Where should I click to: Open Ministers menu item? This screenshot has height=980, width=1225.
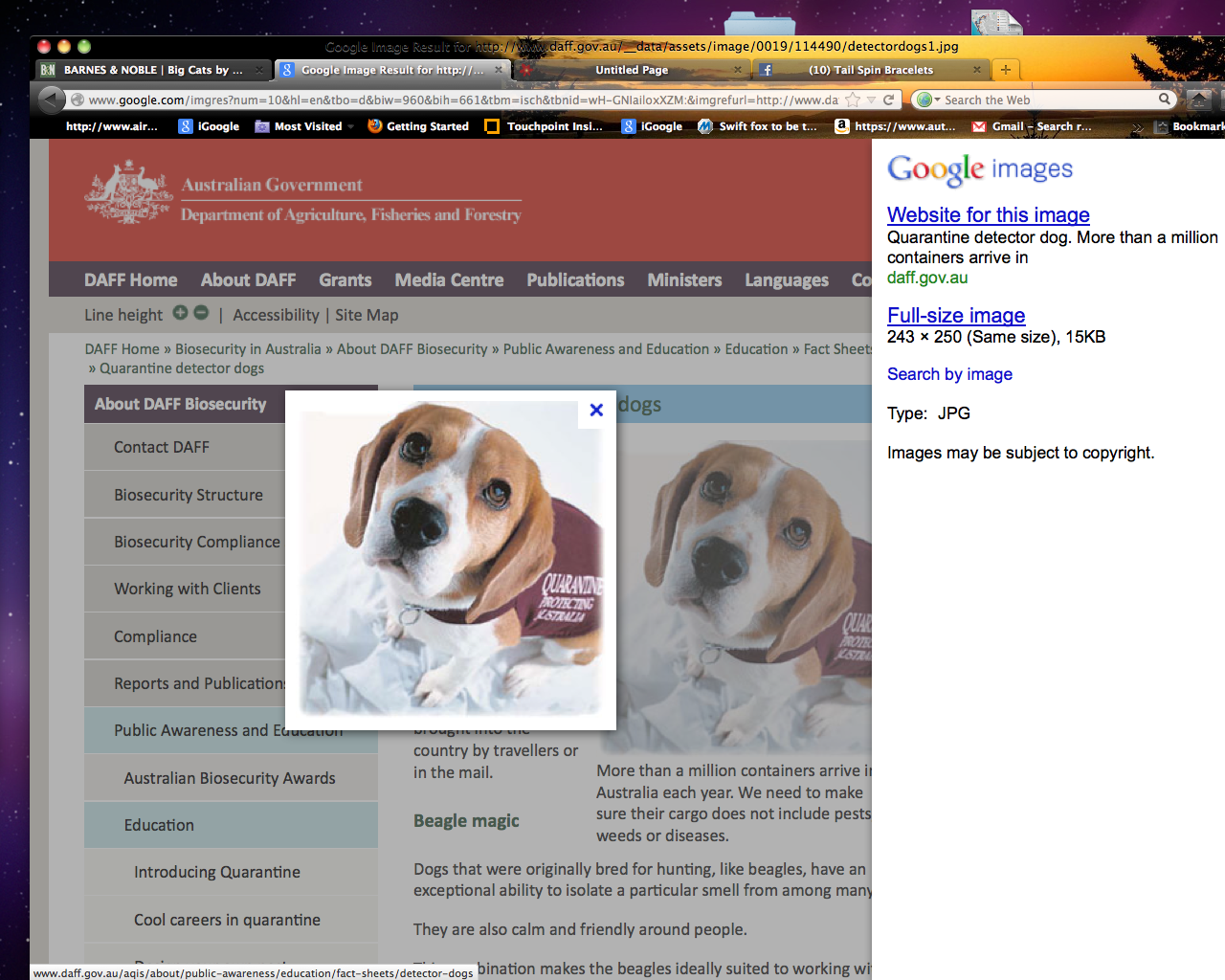click(x=684, y=279)
